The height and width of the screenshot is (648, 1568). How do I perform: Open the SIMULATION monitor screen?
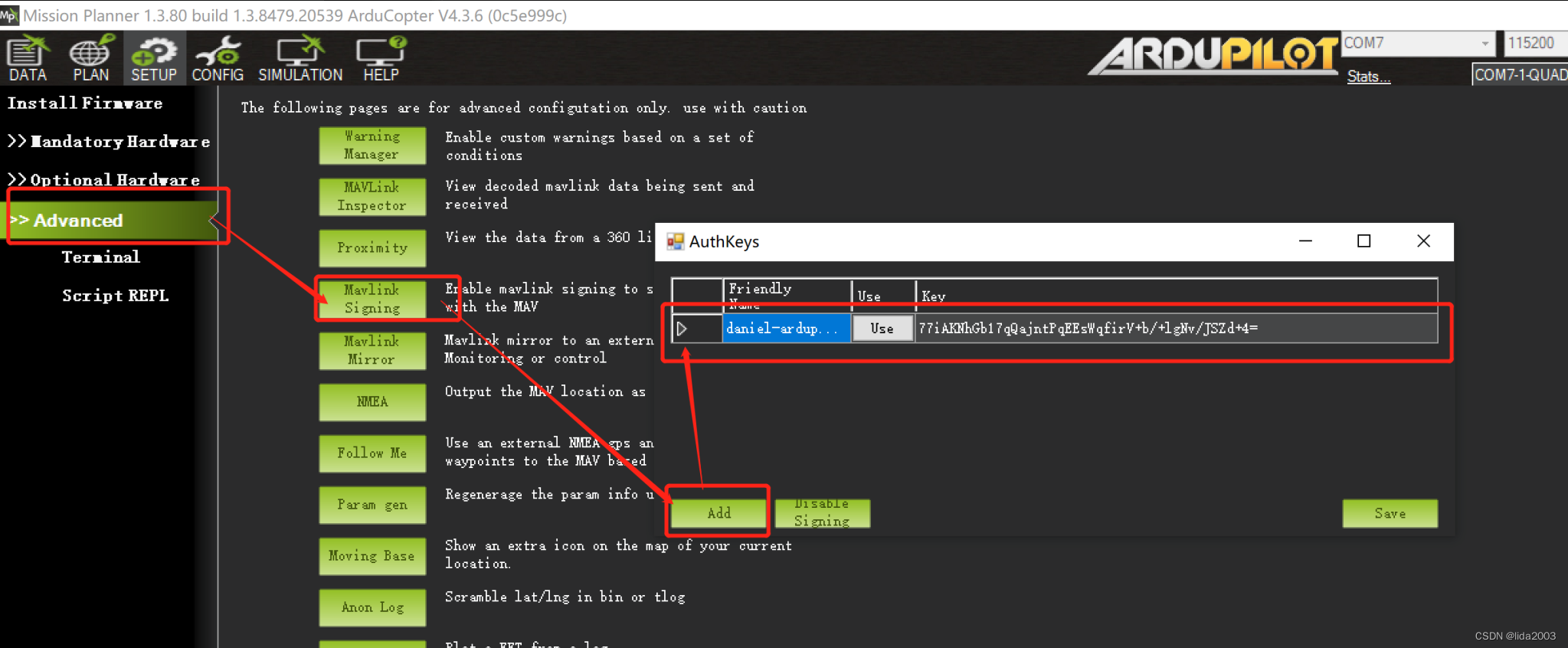(300, 58)
